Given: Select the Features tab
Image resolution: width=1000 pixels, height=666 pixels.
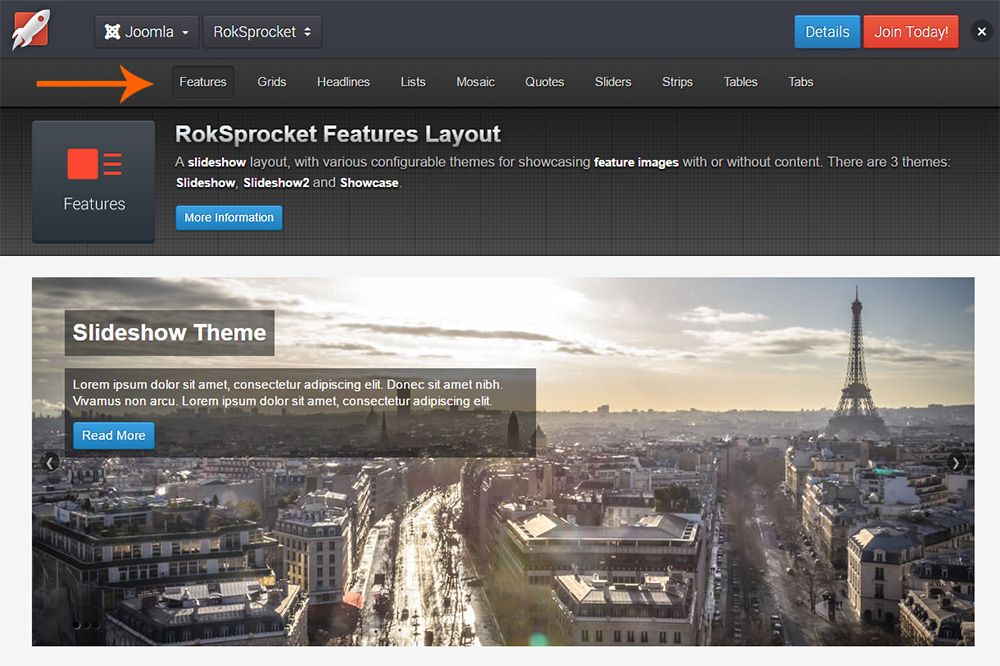Looking at the screenshot, I should click(x=203, y=82).
